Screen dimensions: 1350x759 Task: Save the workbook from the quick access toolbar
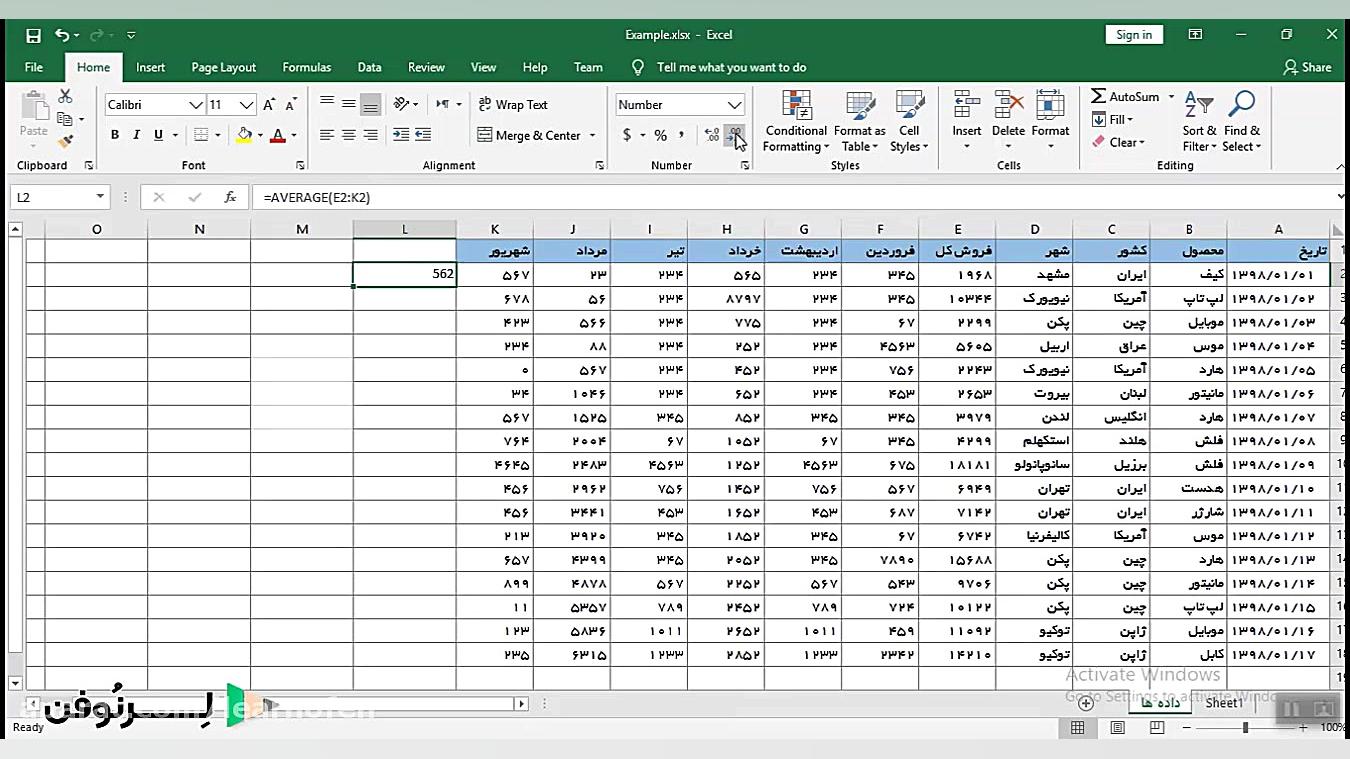click(33, 35)
